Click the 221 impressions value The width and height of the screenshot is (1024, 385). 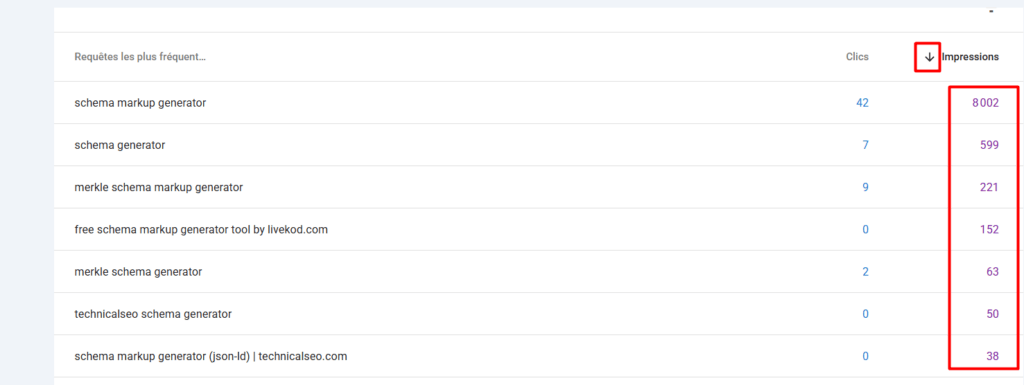[989, 187]
